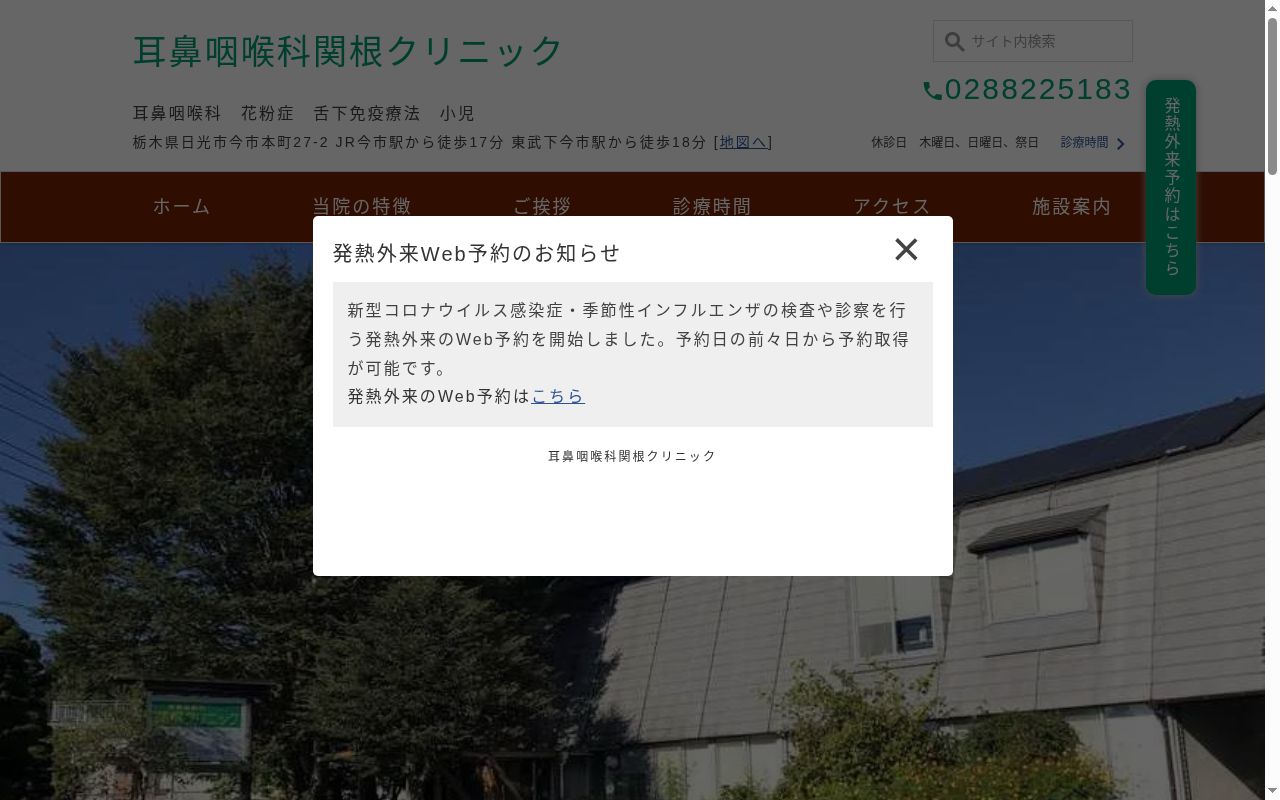
Task: Click the green 発熱外来予約はこちら side button
Action: (x=1171, y=187)
